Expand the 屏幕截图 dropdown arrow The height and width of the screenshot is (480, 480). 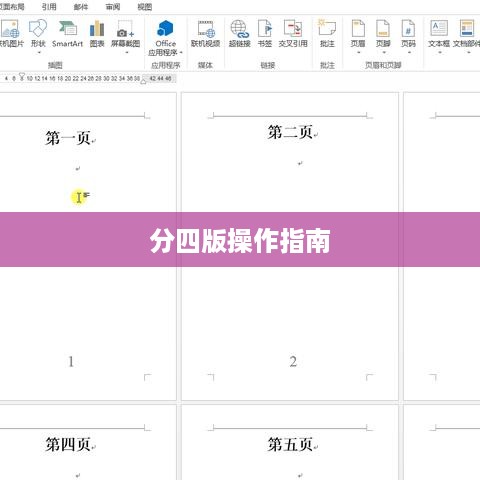(126, 53)
